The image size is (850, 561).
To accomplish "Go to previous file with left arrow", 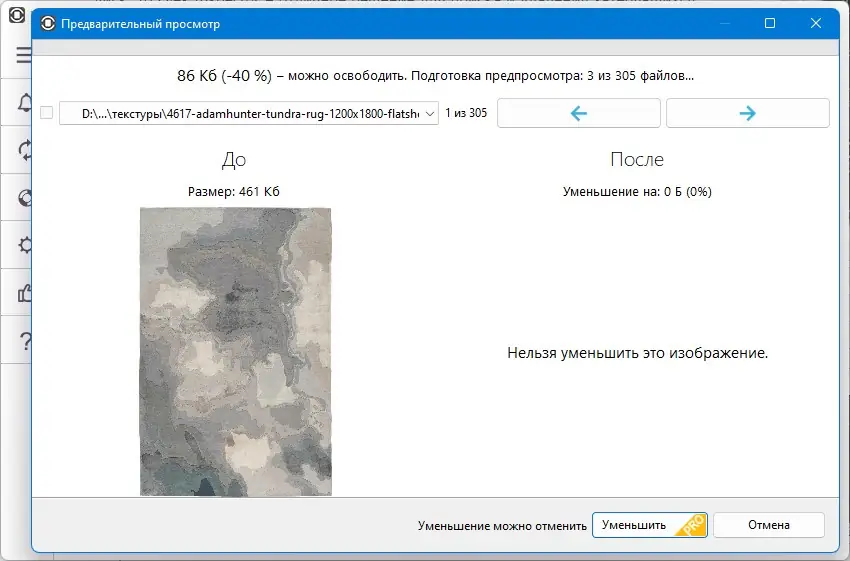I will pyautogui.click(x=578, y=113).
